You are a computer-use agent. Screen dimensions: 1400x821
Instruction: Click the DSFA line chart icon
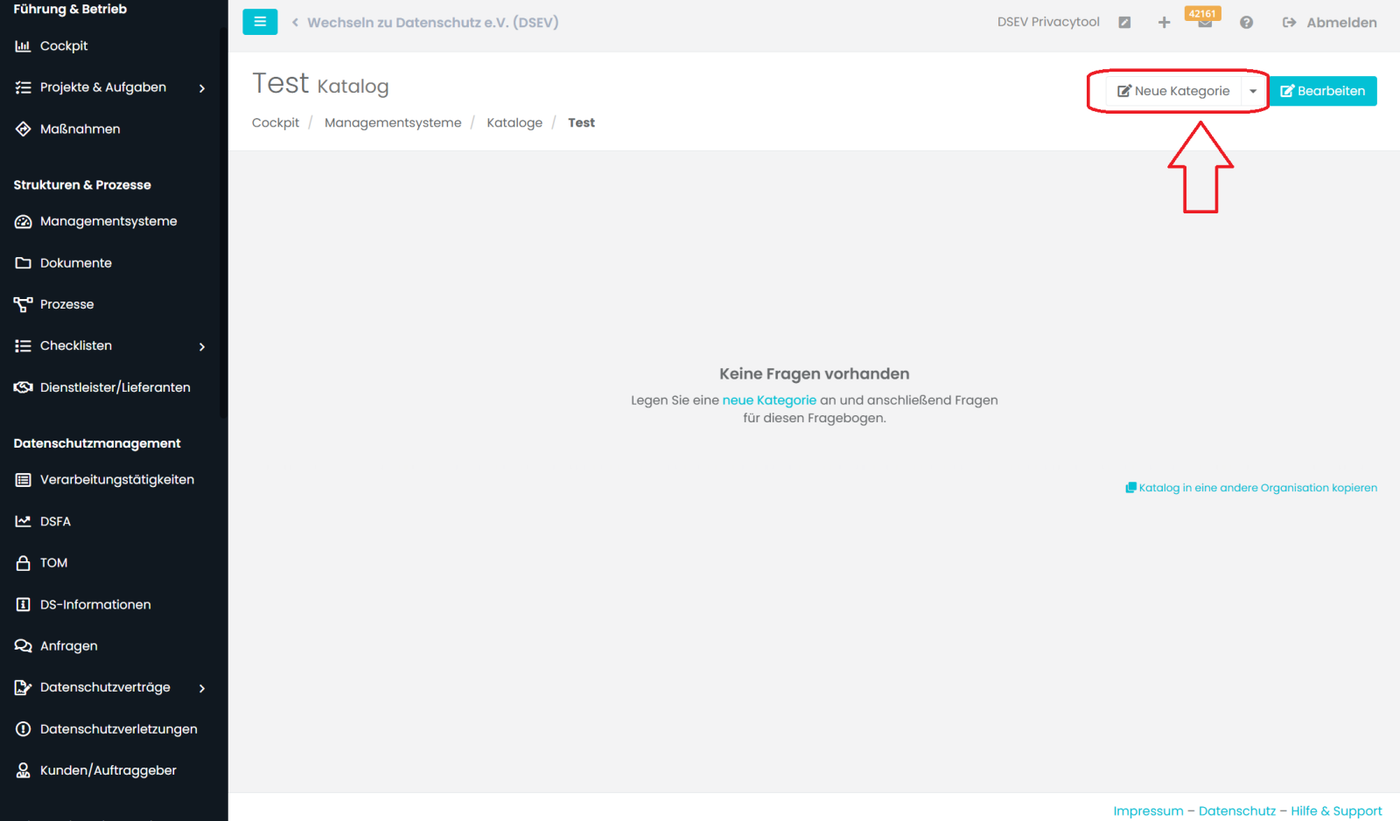23,521
